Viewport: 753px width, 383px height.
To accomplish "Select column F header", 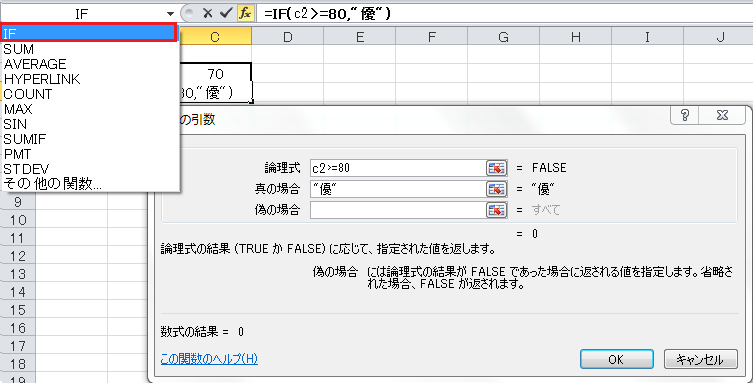I will coord(431,36).
